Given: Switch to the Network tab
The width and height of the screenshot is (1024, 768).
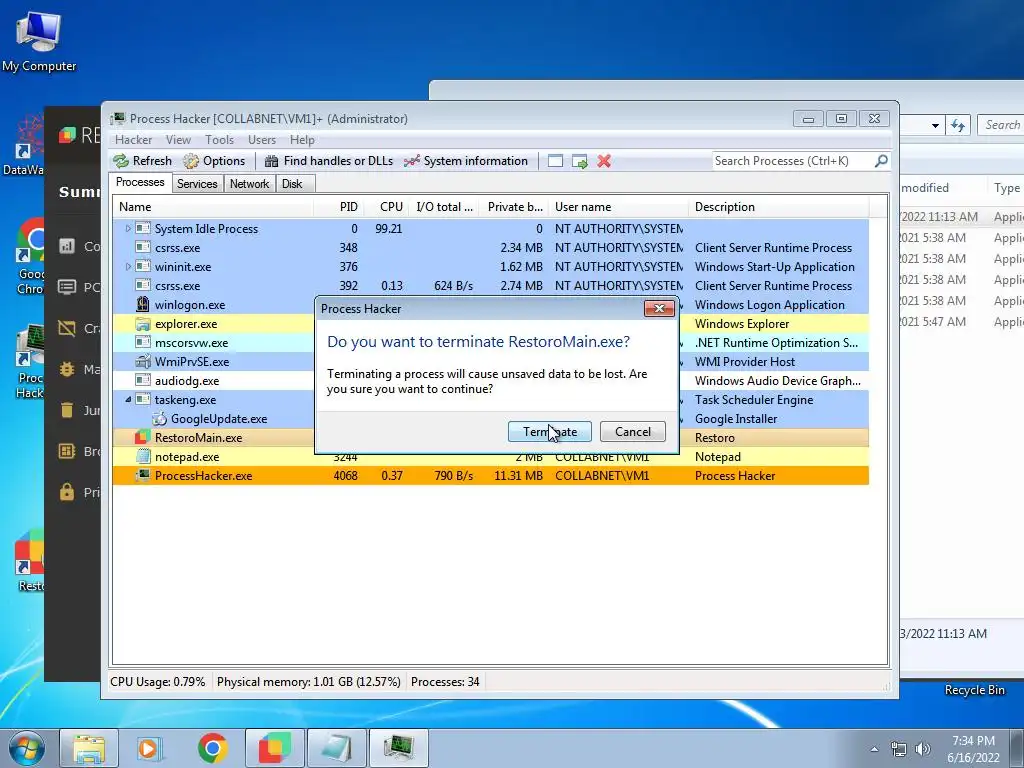Looking at the screenshot, I should click(x=249, y=184).
